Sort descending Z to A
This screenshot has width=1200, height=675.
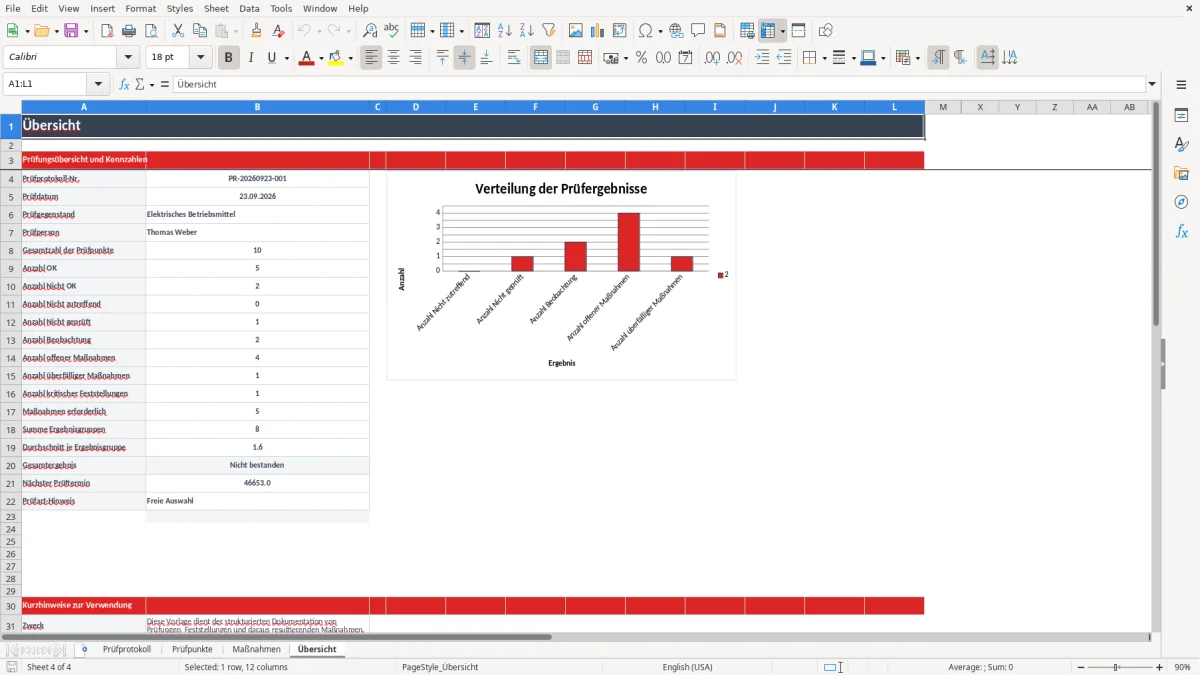point(526,31)
